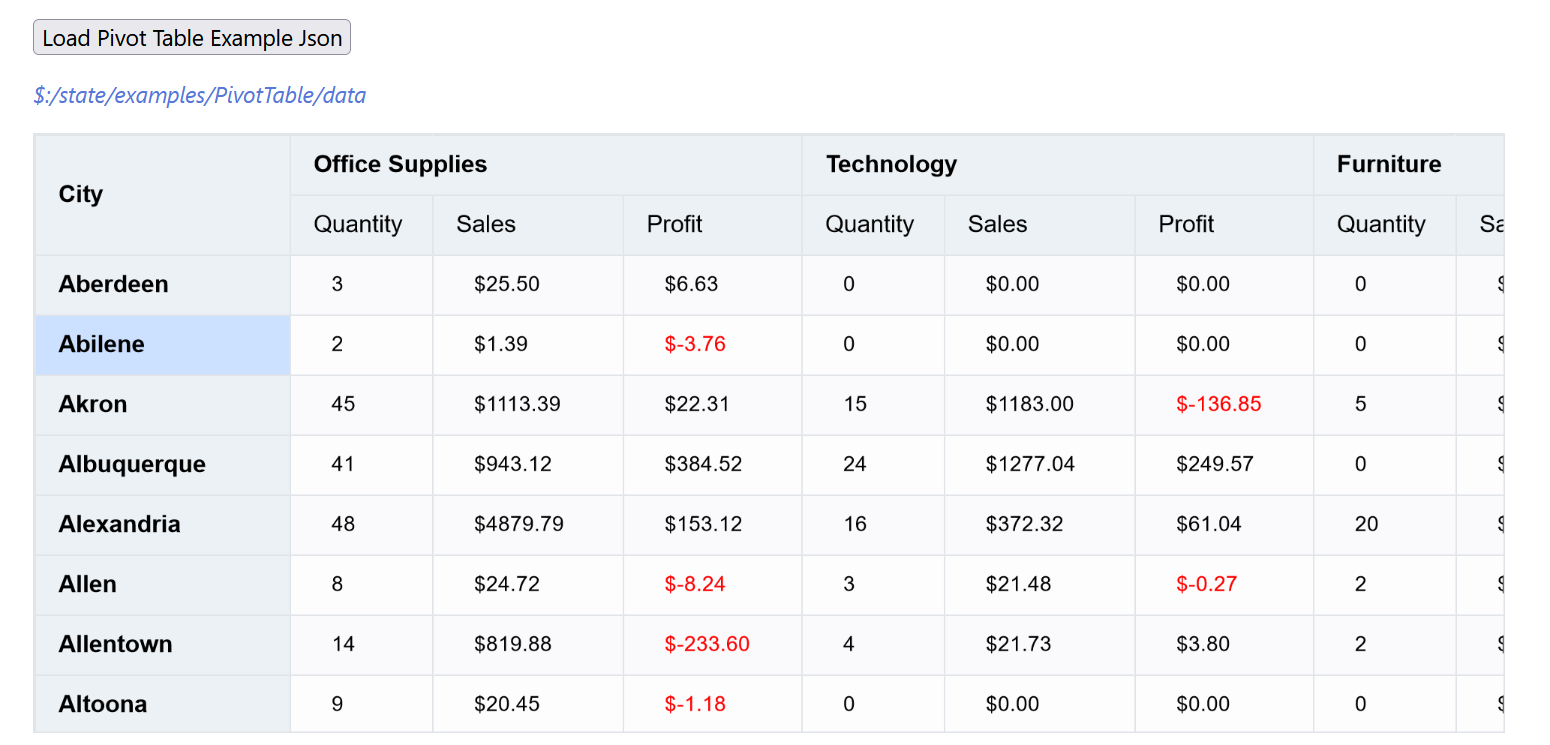Viewport: 1550px width, 745px height.
Task: Click the Allen row label
Action: click(88, 584)
